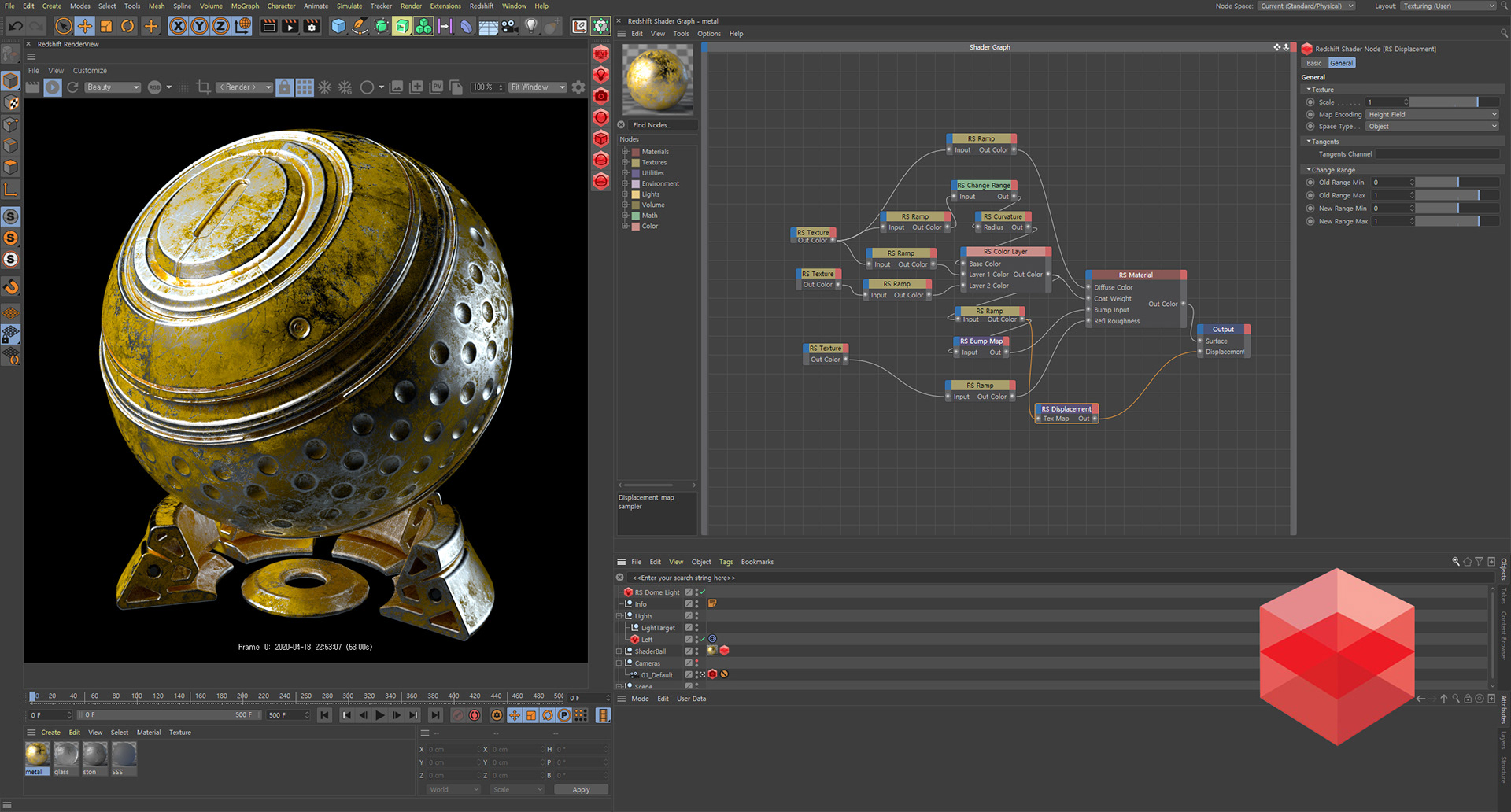Expand the Textures node category
Image resolution: width=1511 pixels, height=812 pixels.
tap(626, 162)
